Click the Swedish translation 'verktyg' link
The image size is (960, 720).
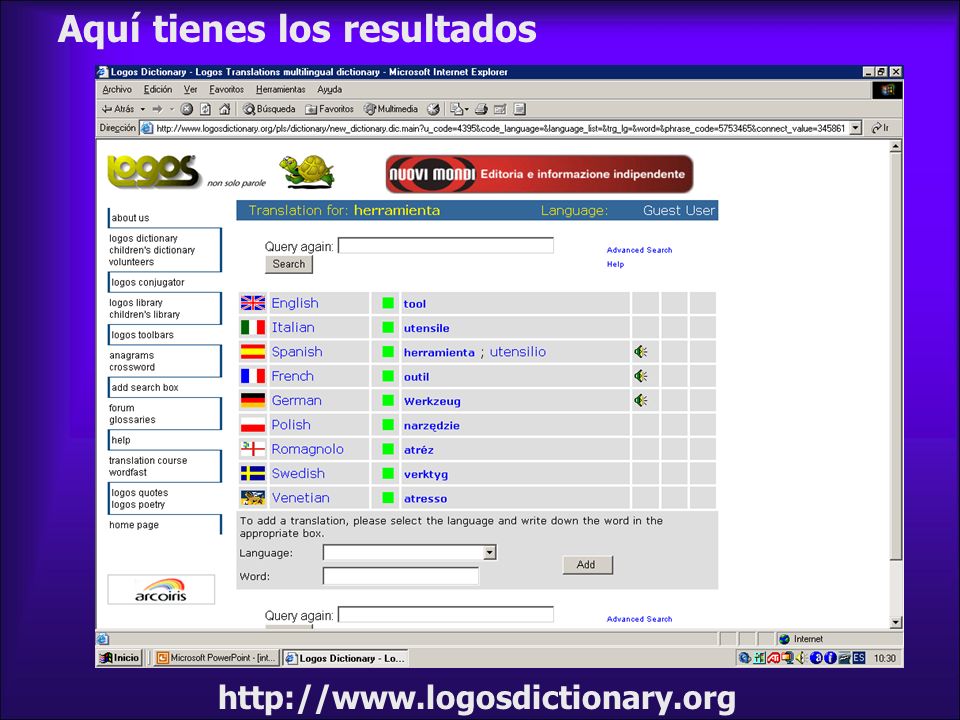pos(426,474)
